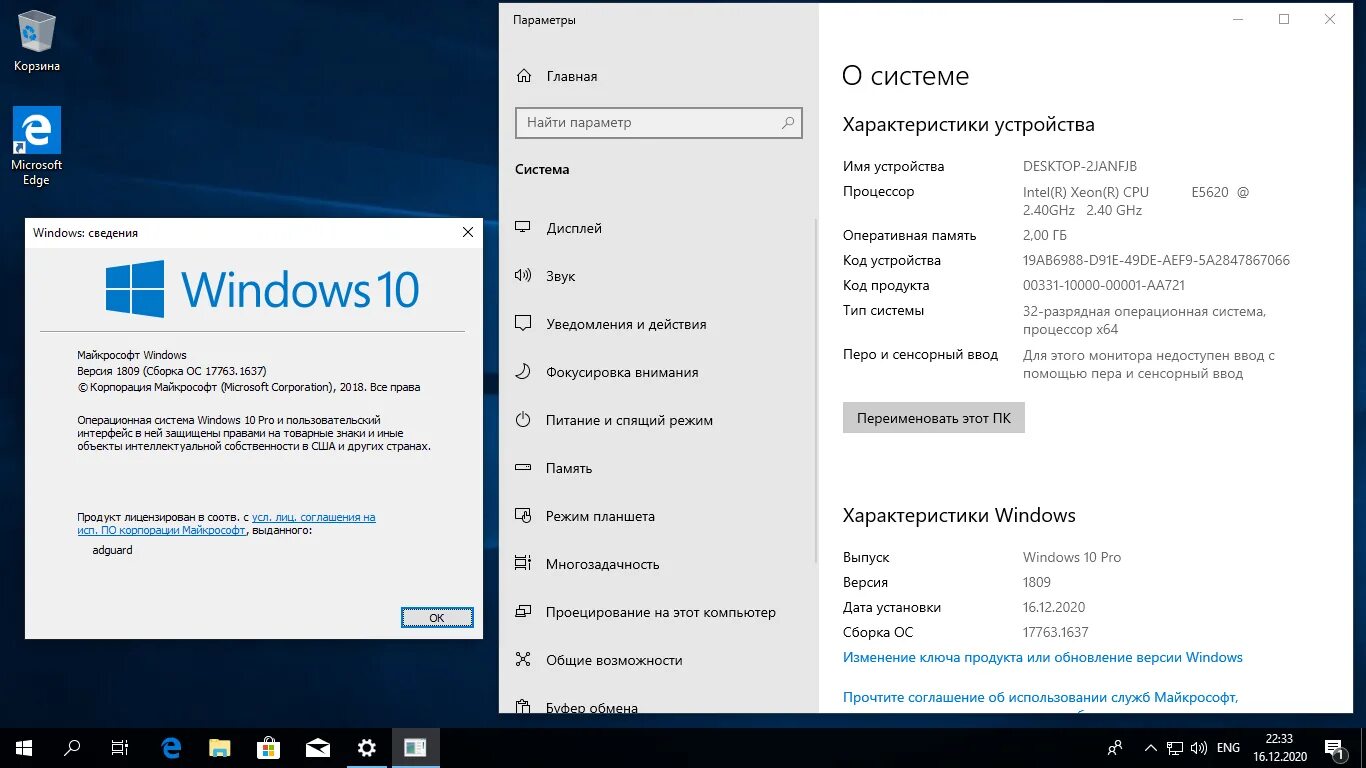
Task: Open the Windows Start menu
Action: (24, 748)
